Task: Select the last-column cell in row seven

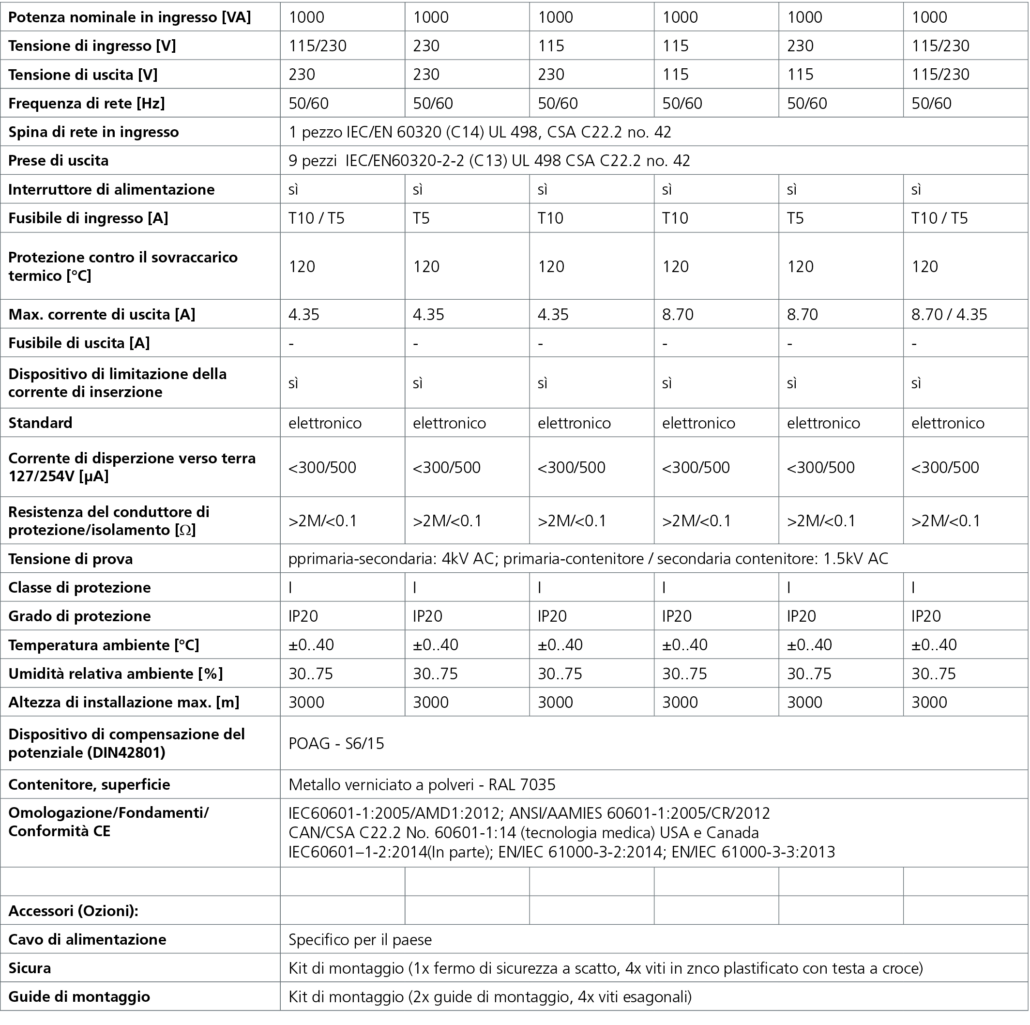Action: [965, 189]
